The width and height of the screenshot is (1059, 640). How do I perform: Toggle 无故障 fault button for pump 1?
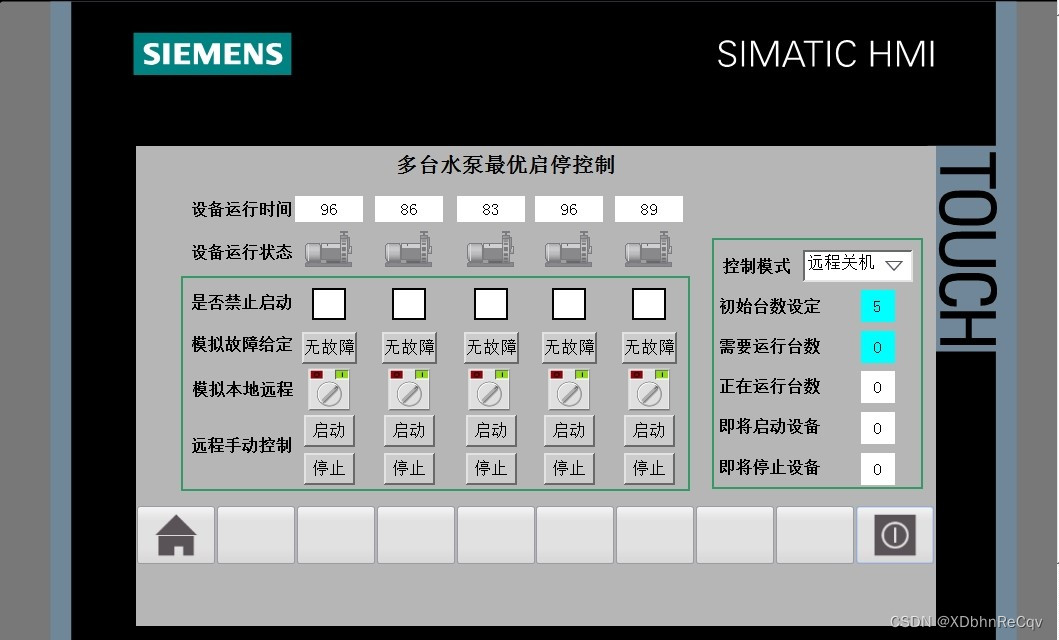(x=330, y=347)
